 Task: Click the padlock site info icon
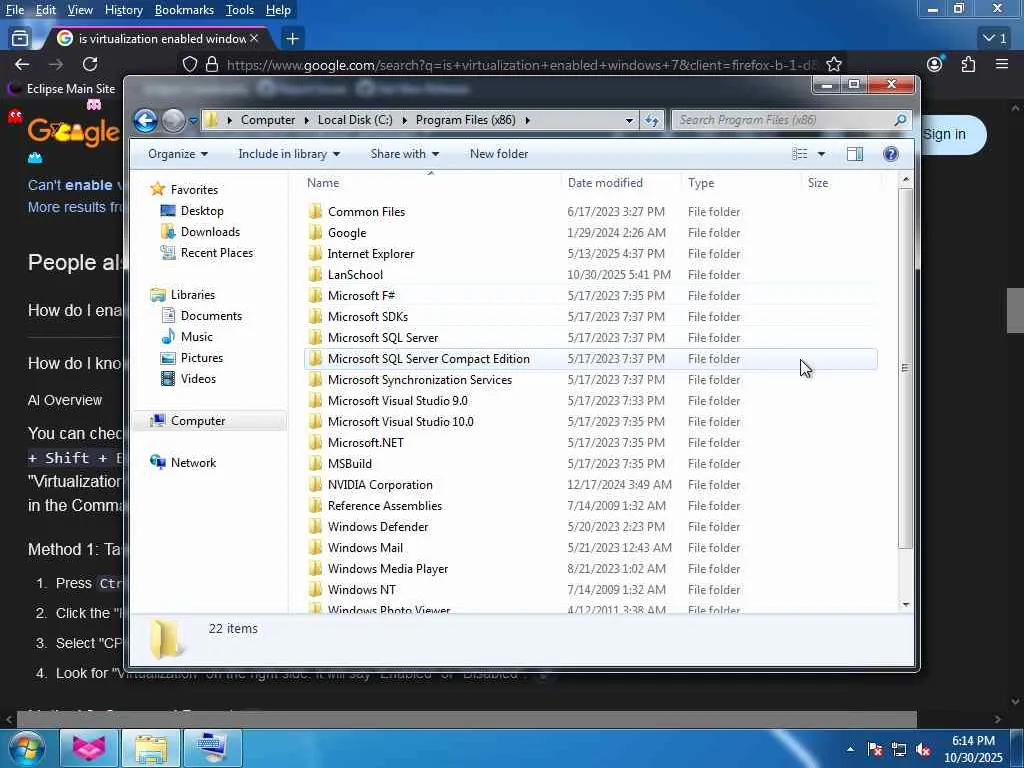[212, 65]
